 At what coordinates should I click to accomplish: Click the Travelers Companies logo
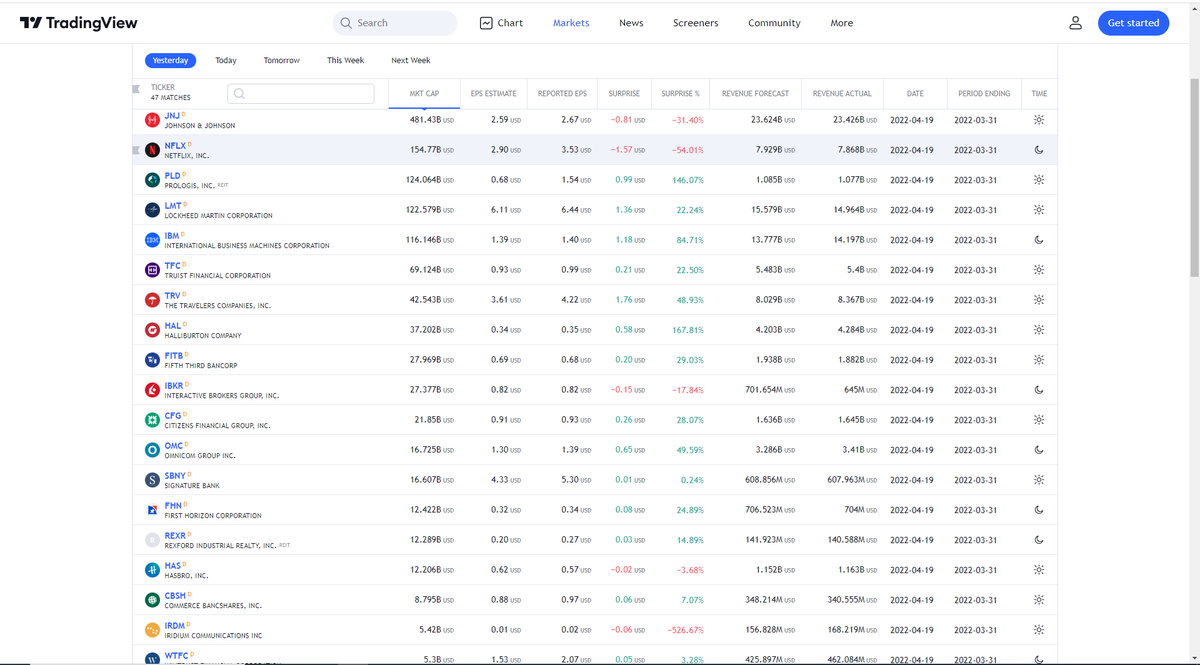tap(152, 300)
